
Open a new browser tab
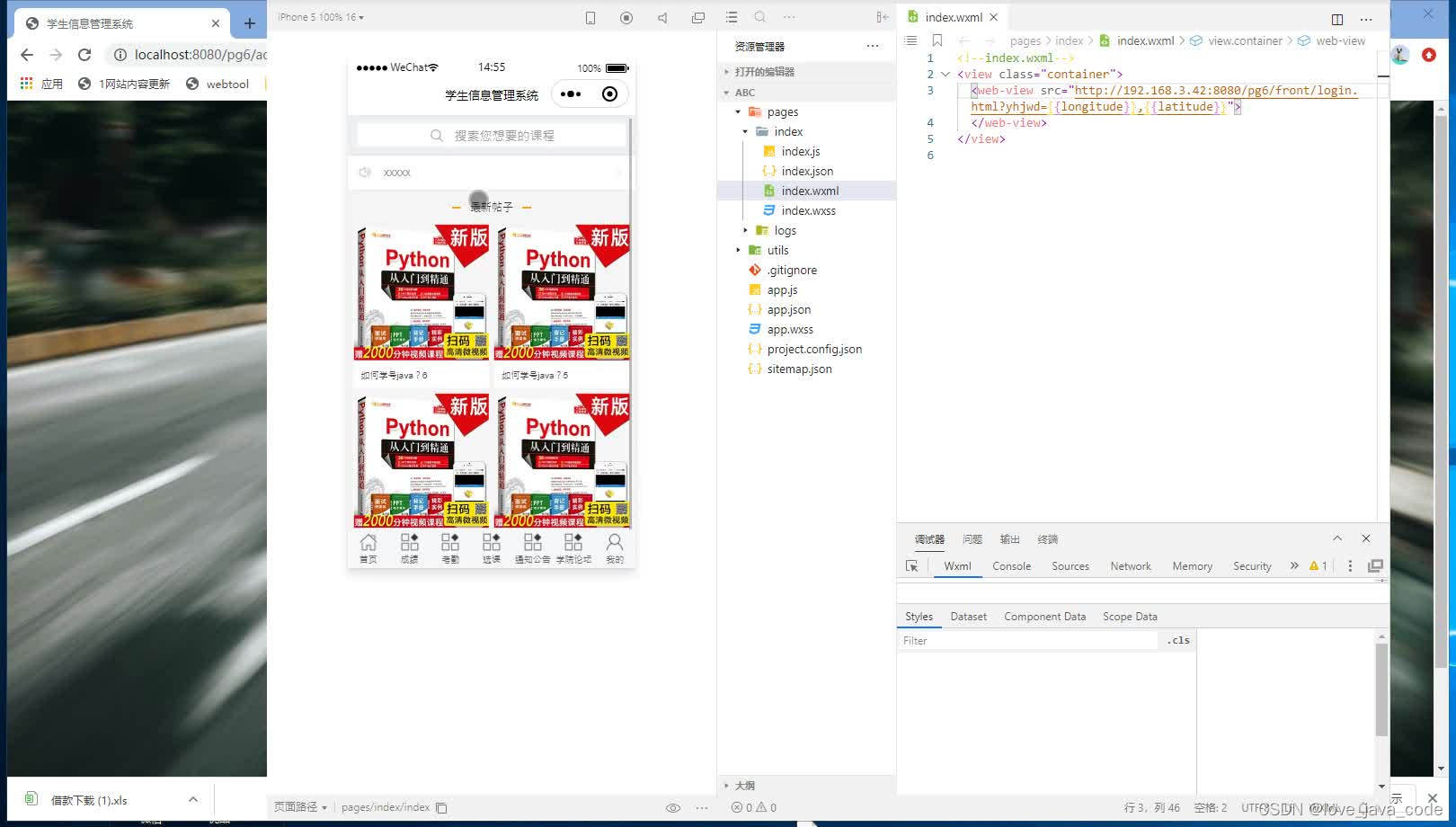(x=249, y=23)
